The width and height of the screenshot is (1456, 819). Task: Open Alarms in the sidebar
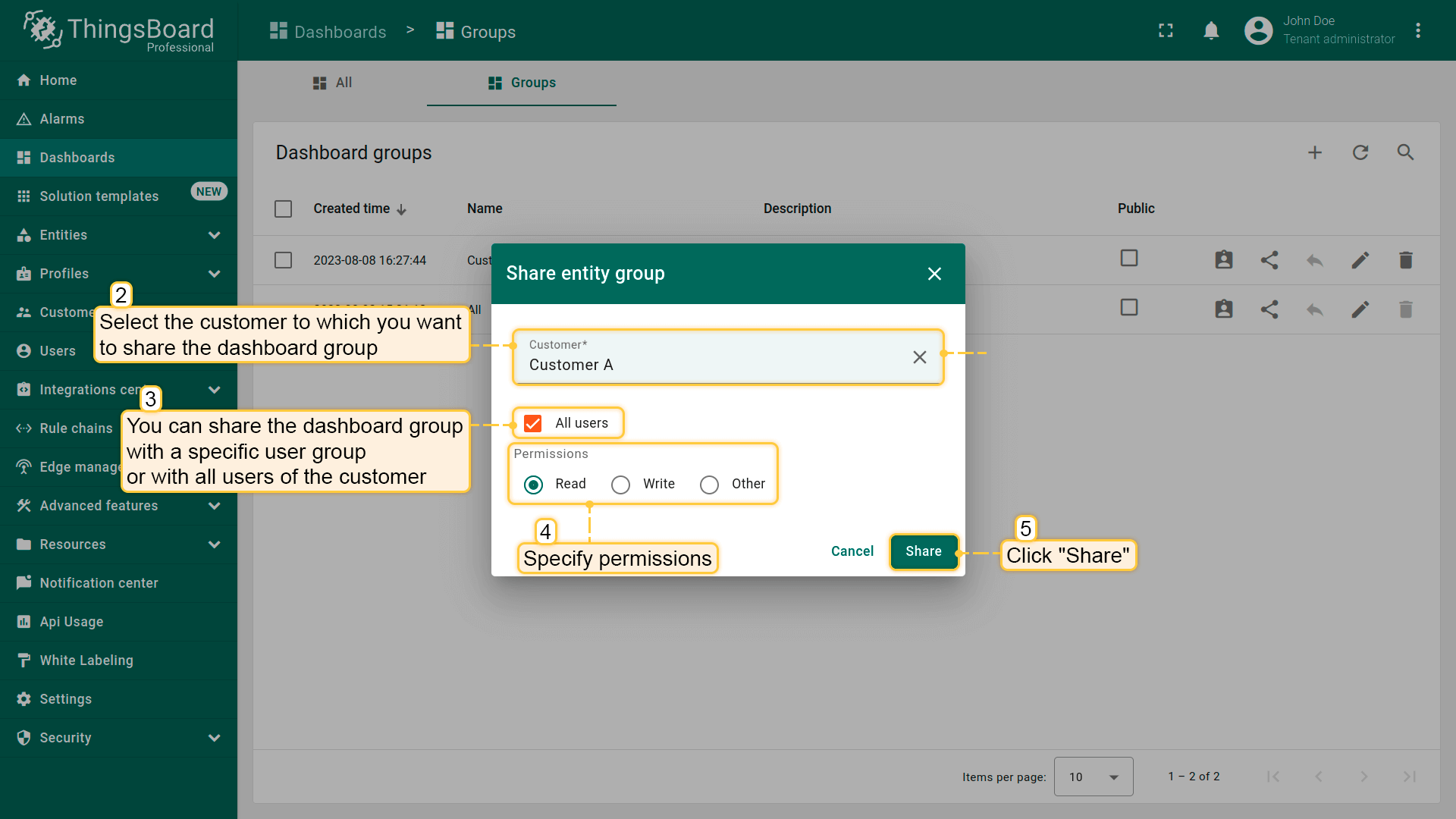point(62,119)
